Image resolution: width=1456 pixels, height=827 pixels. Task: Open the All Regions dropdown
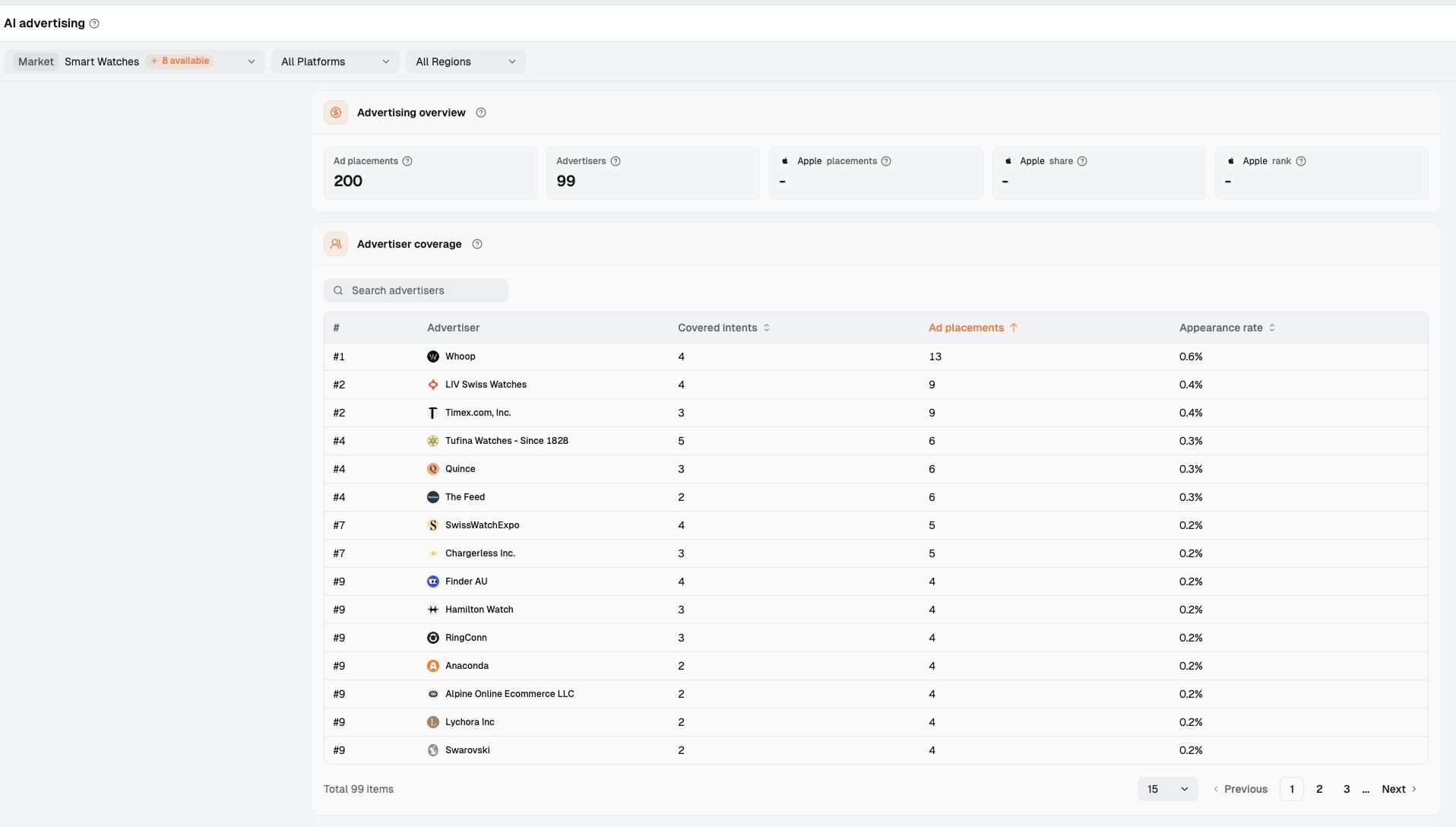(x=466, y=62)
